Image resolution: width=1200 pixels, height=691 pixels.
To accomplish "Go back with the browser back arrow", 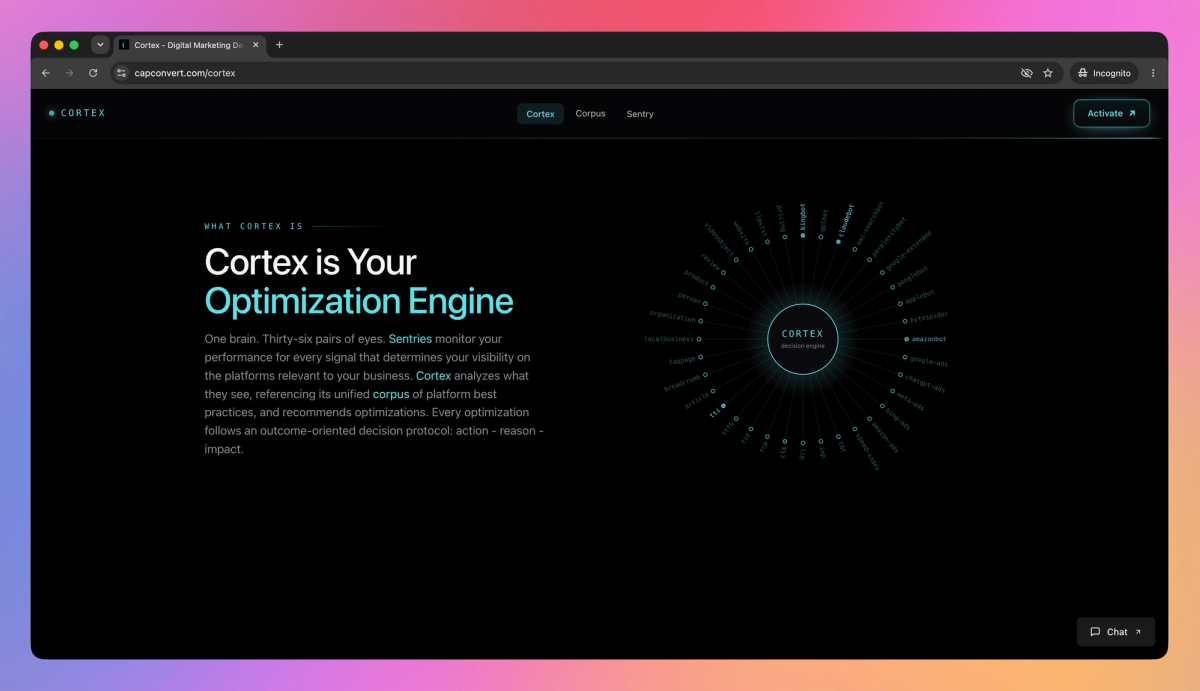I will click(46, 73).
